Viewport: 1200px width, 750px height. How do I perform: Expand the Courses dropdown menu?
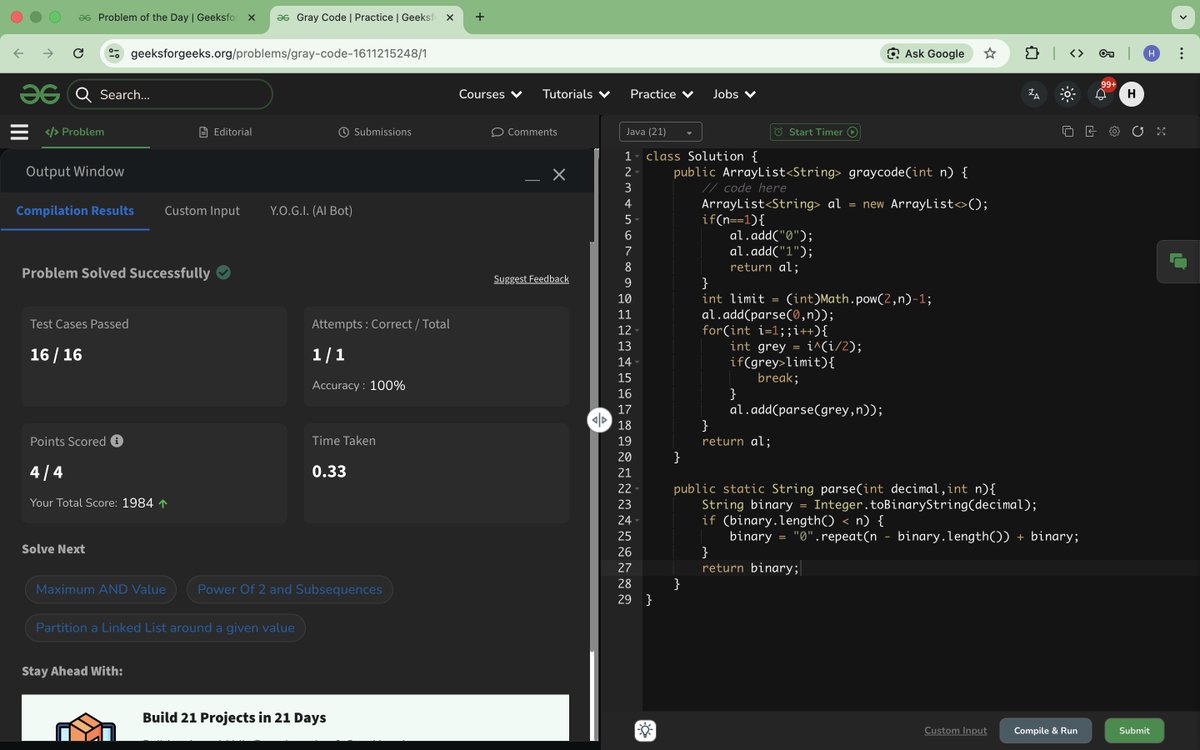coord(490,94)
